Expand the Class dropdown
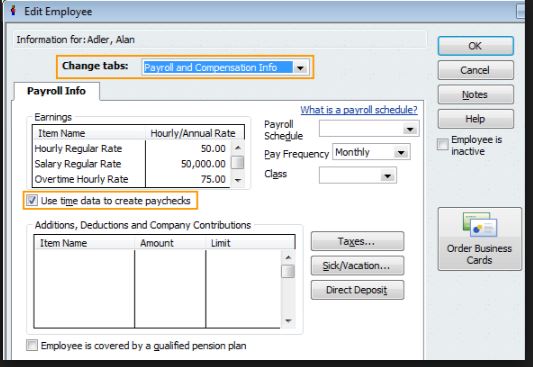Image resolution: width=533 pixels, height=367 pixels. coord(387,176)
